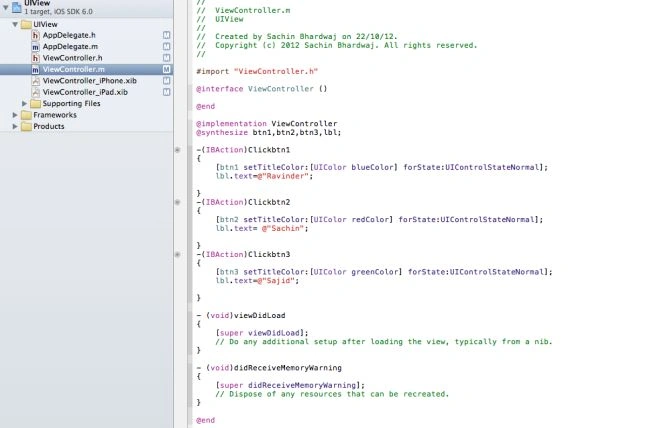Open AppDelegate.m in the navigator
Screen dimensions: 650x428
(x=70, y=46)
